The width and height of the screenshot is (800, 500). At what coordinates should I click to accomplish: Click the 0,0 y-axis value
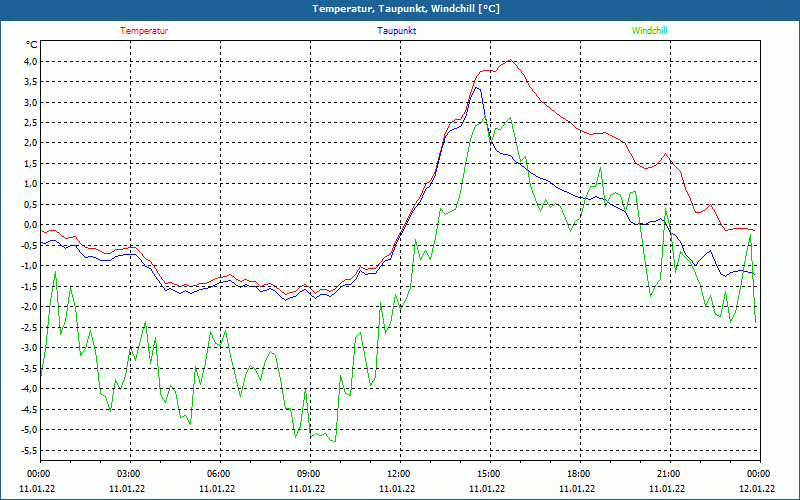pyautogui.click(x=31, y=224)
